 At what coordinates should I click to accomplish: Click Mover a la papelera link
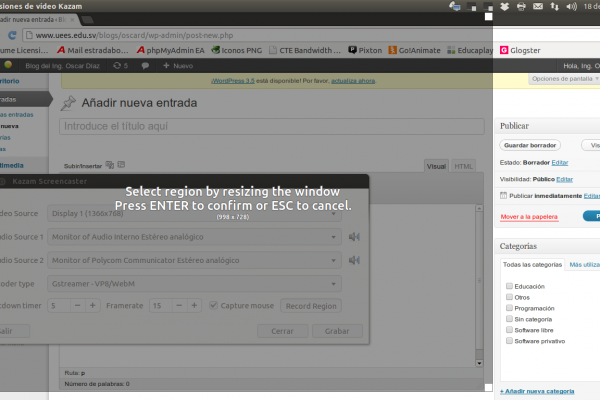pos(529,217)
